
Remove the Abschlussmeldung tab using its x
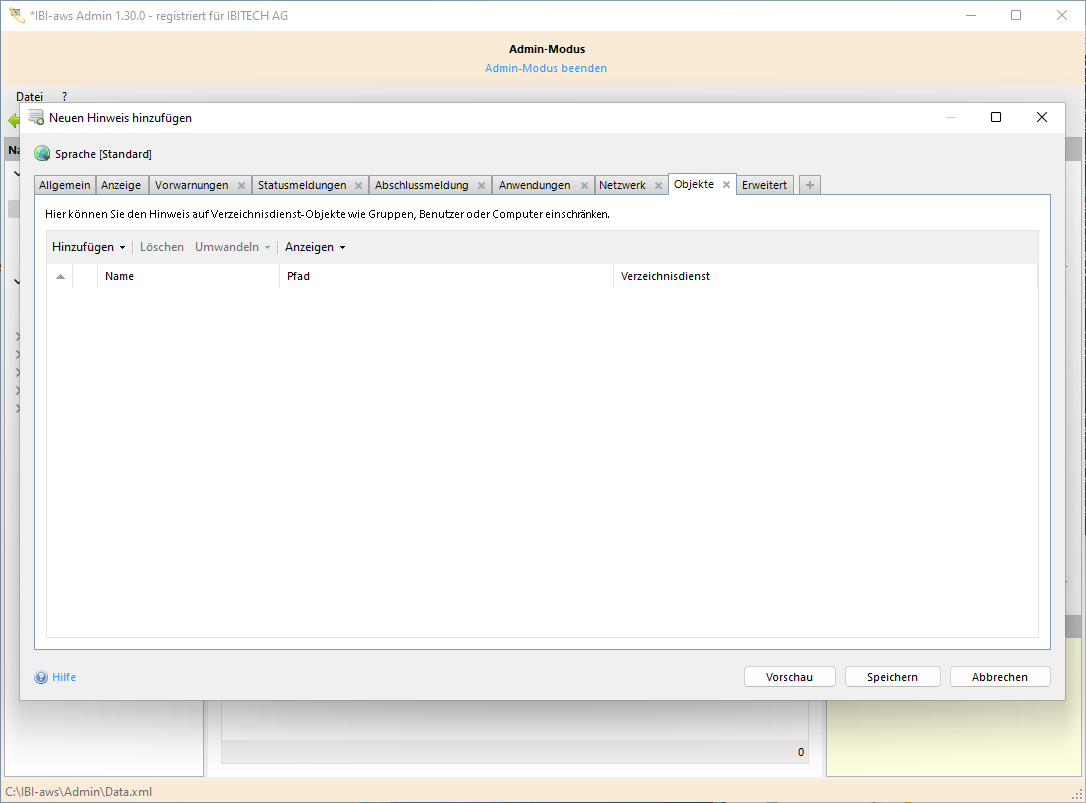point(481,186)
